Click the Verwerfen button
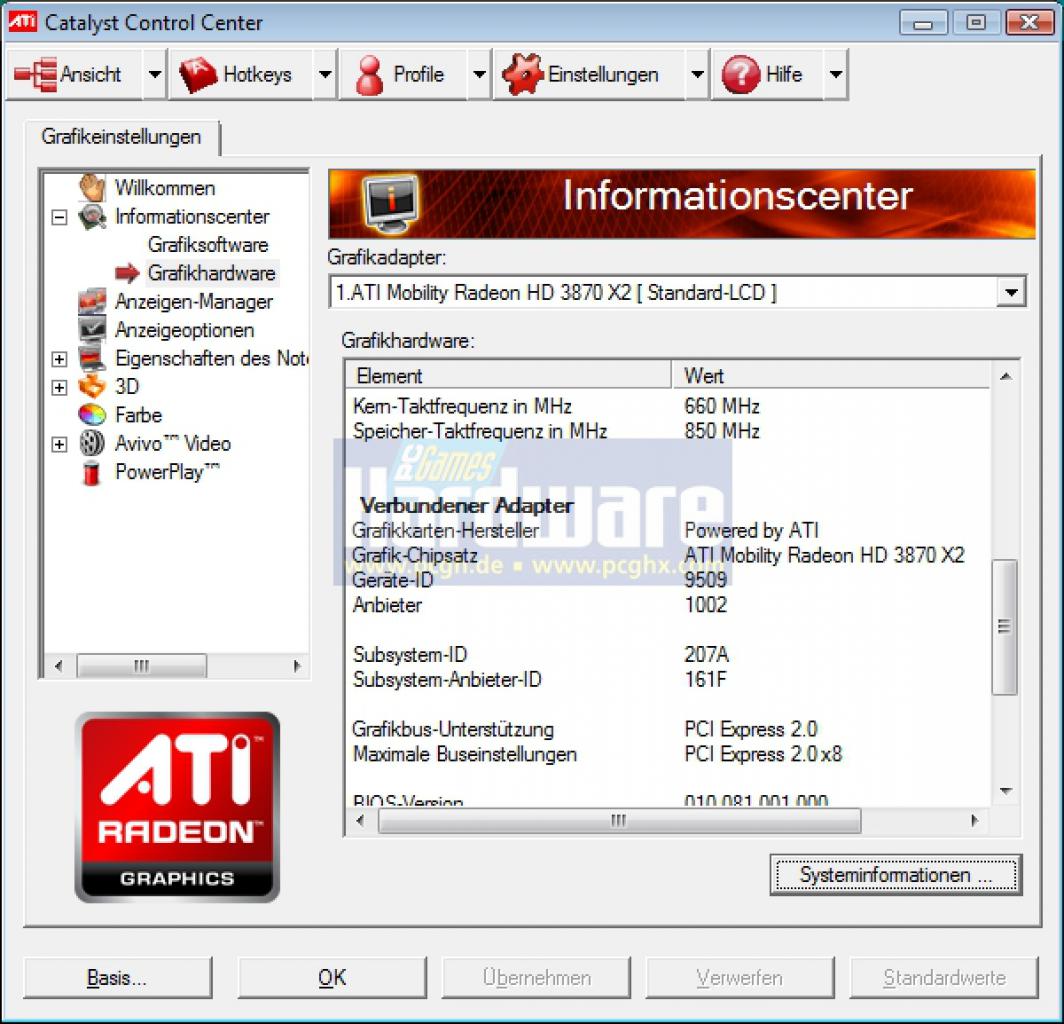The width and height of the screenshot is (1064, 1024). tap(740, 978)
